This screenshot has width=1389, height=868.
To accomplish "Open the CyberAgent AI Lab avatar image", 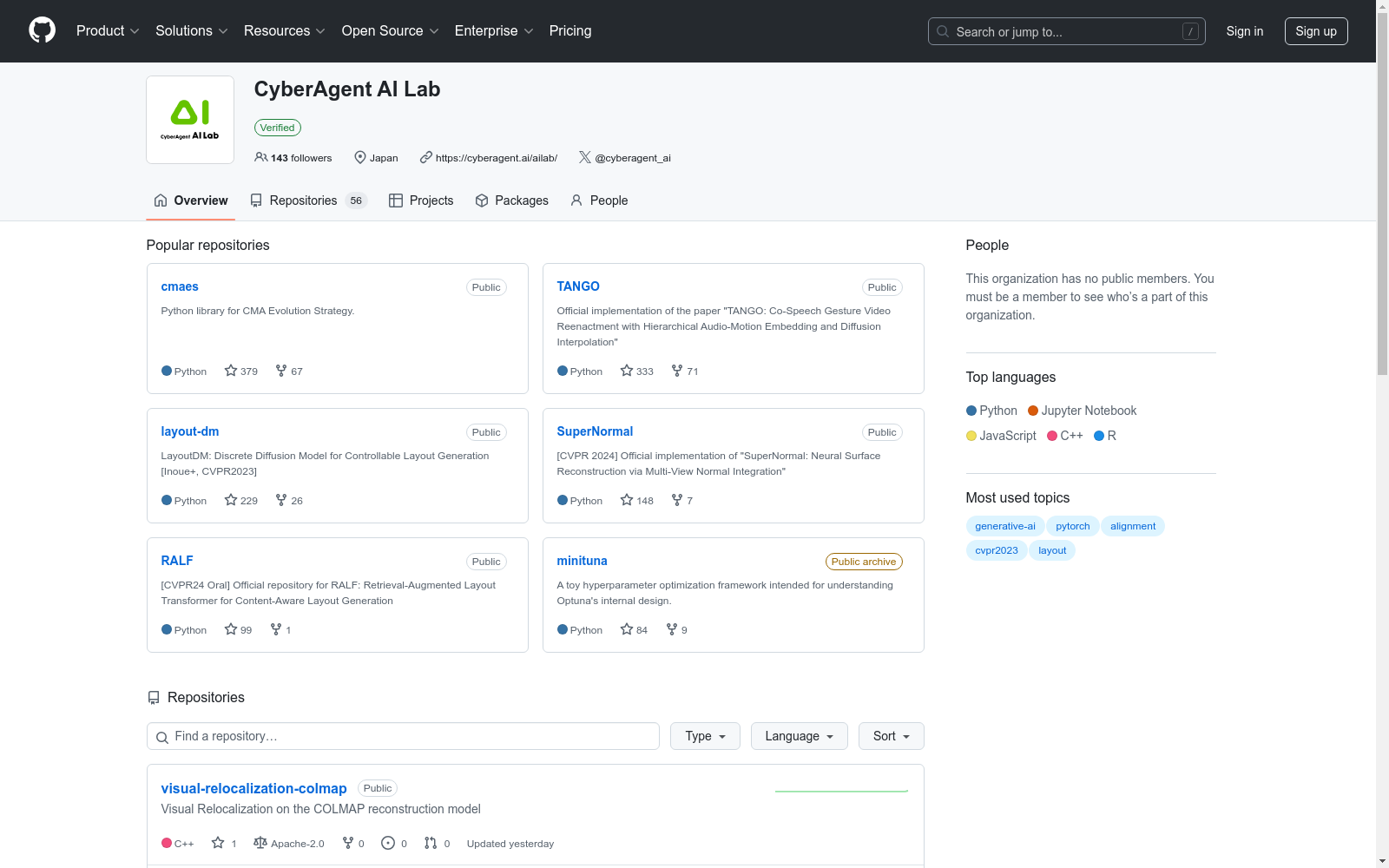I will (190, 120).
